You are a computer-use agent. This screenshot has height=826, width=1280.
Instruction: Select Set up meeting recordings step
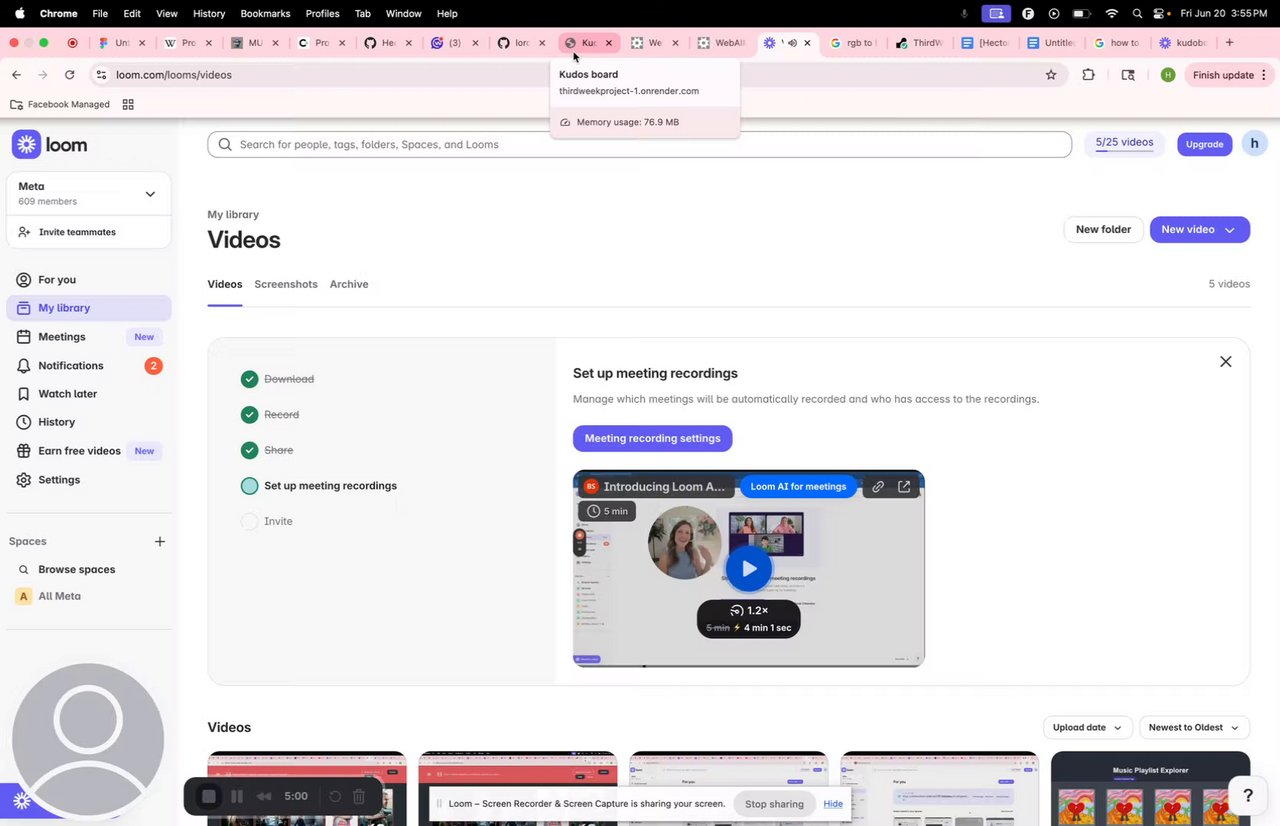click(319, 486)
